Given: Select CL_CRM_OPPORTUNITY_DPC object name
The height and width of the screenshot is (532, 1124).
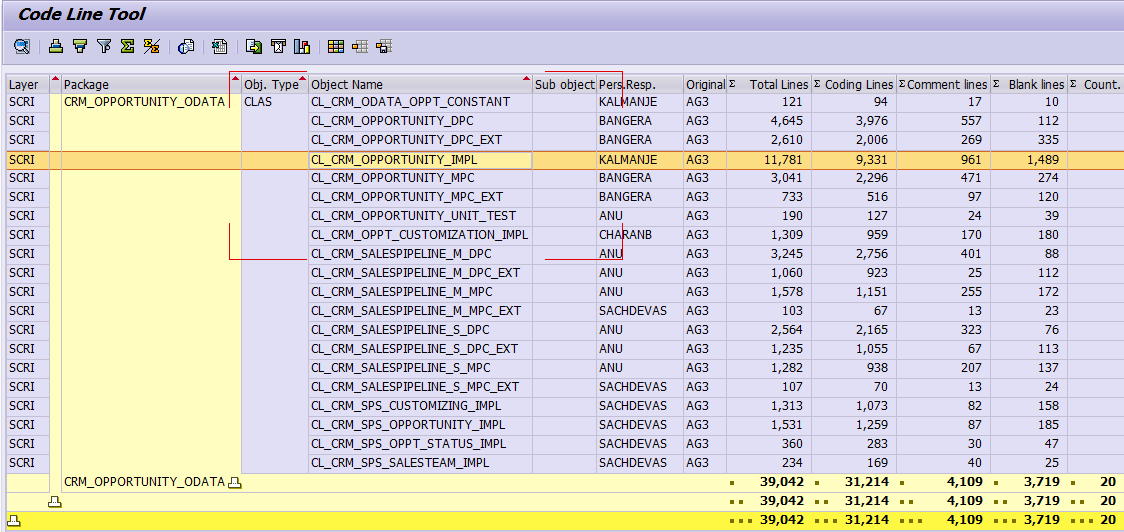Looking at the screenshot, I should (x=393, y=121).
